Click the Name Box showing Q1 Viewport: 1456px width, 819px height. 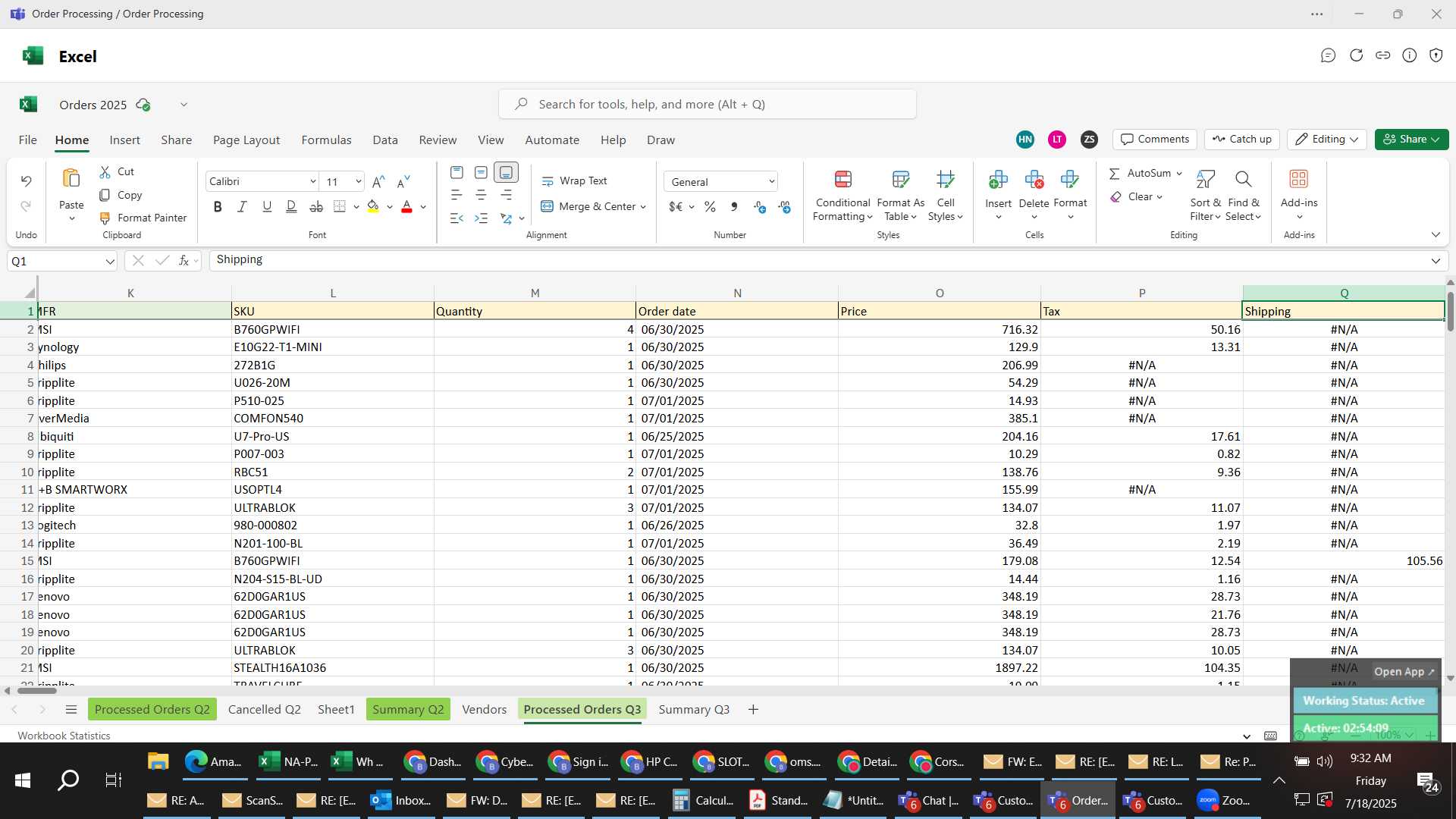click(61, 262)
